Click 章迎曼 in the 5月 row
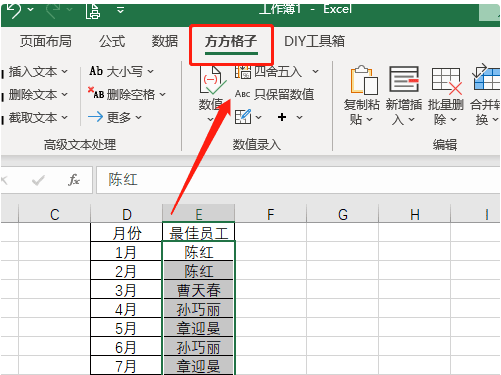 pos(199,327)
